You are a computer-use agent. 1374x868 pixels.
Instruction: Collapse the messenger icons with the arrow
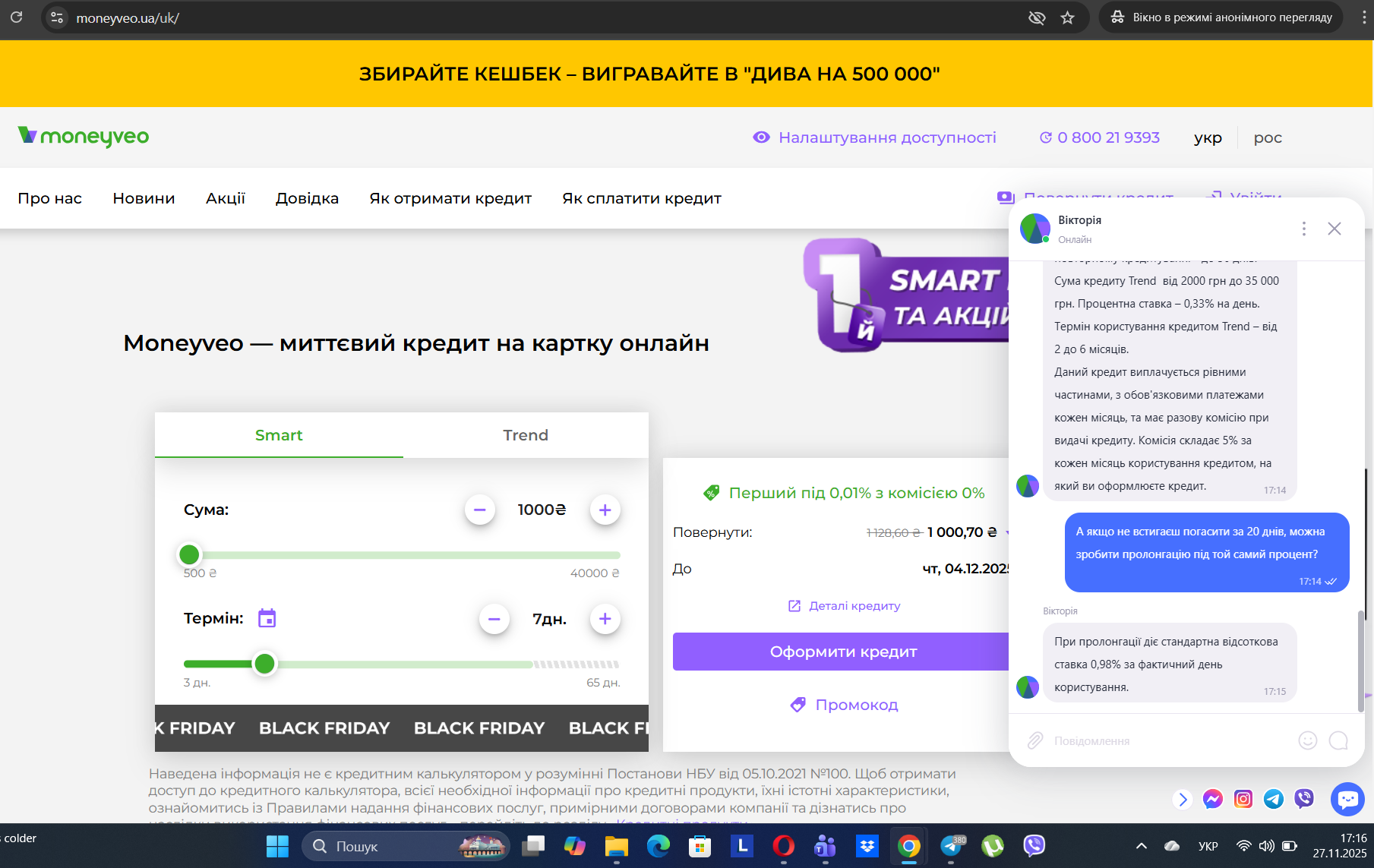pos(1182,799)
